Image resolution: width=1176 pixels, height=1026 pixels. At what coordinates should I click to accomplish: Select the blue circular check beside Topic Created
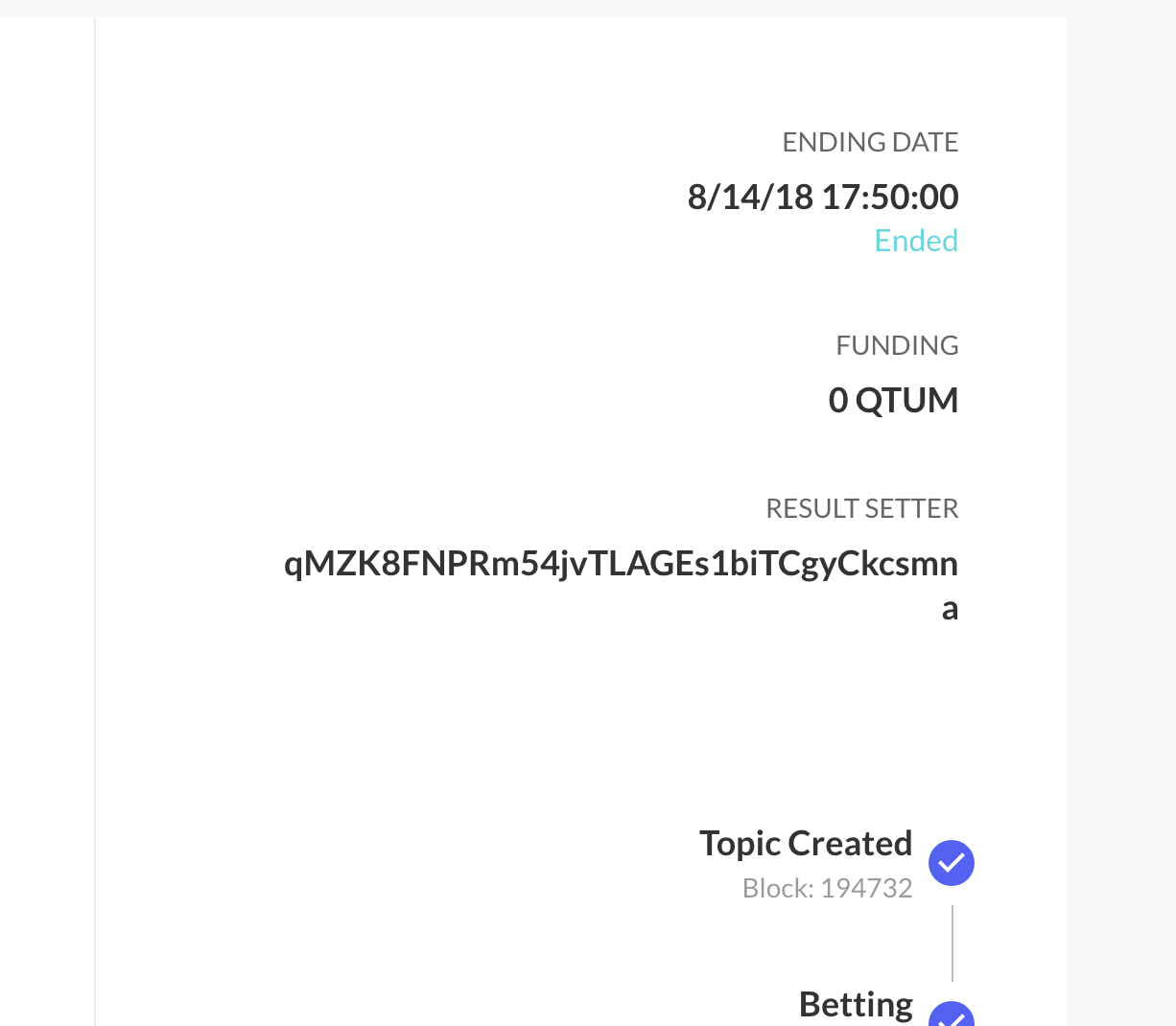[x=952, y=863]
